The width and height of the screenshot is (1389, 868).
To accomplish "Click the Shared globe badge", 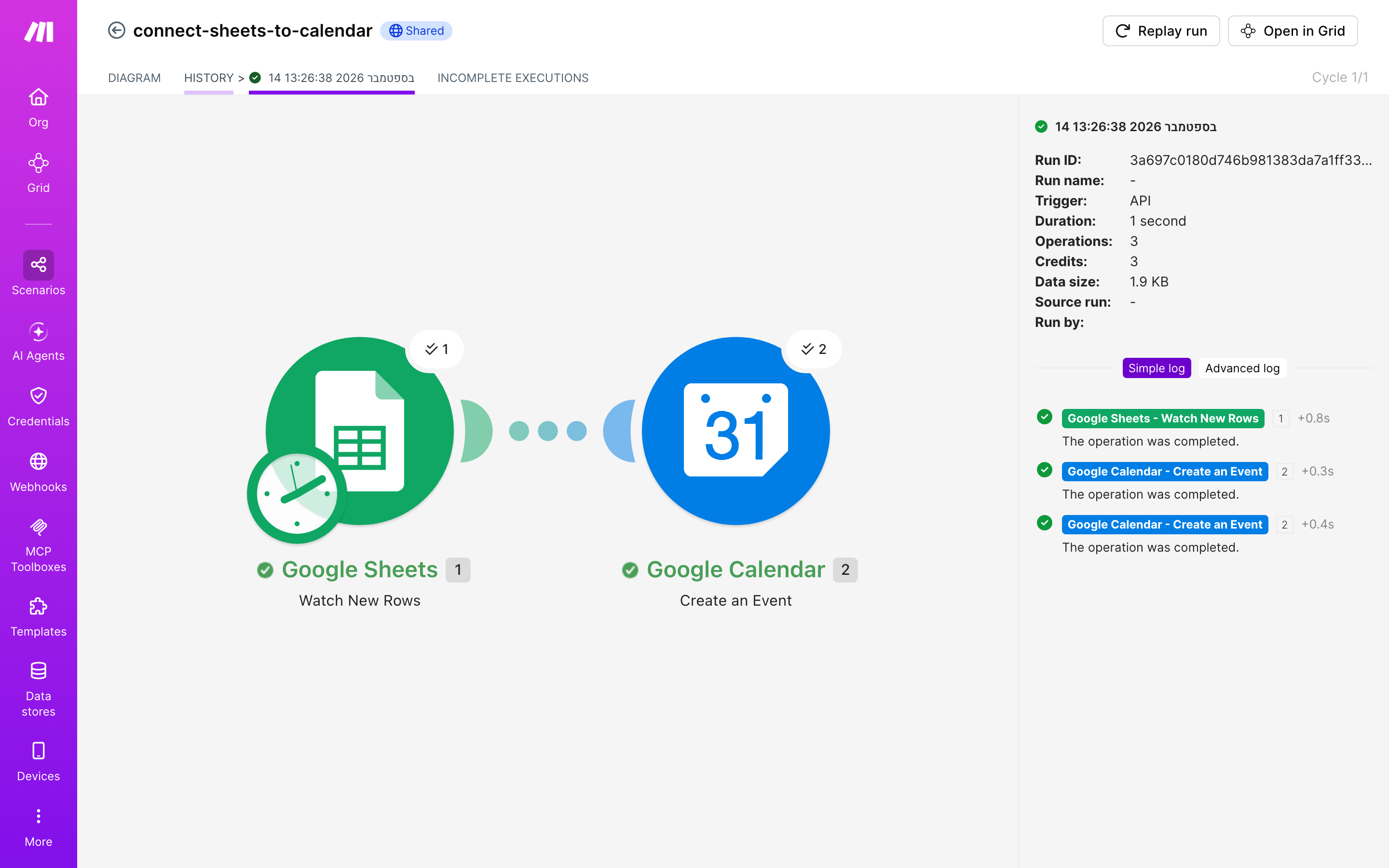I will 416,30.
